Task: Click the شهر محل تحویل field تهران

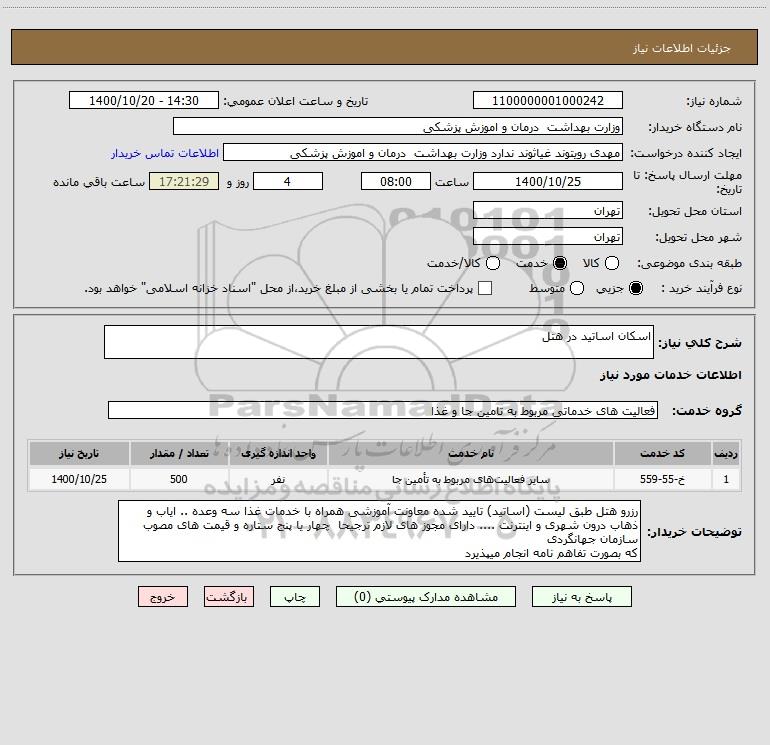Action: pyautogui.click(x=548, y=236)
